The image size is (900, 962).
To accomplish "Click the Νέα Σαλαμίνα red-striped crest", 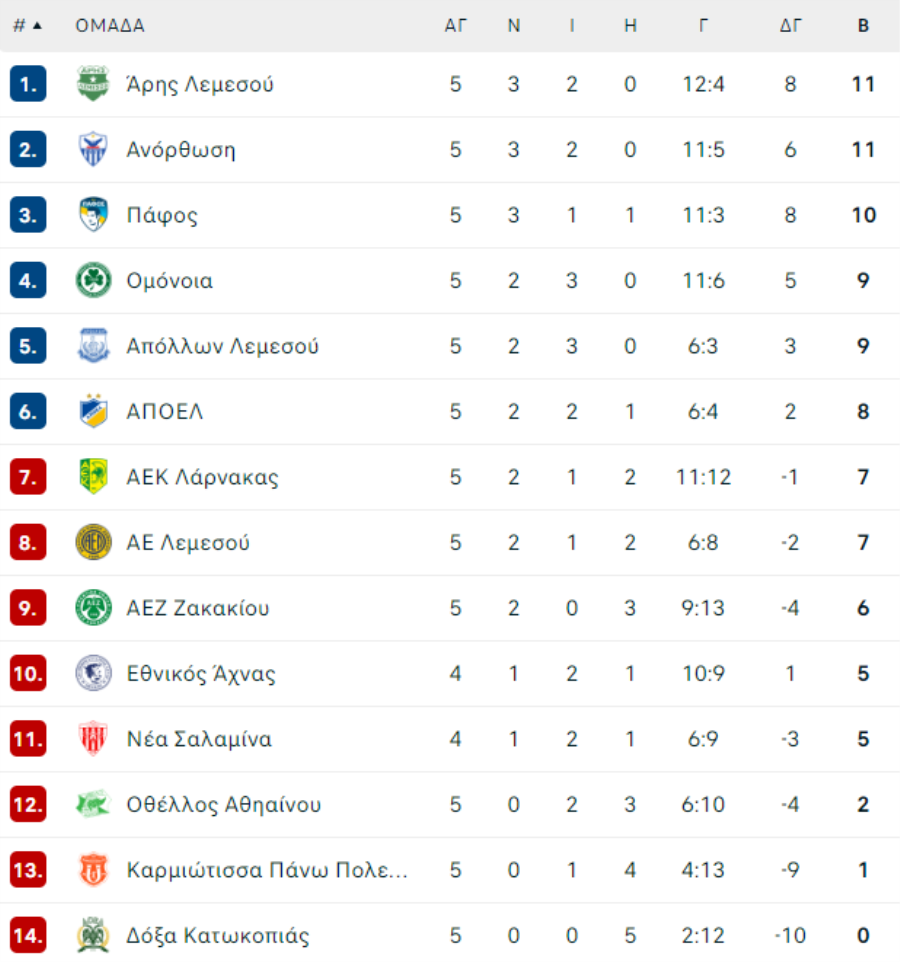I will pos(93,739).
